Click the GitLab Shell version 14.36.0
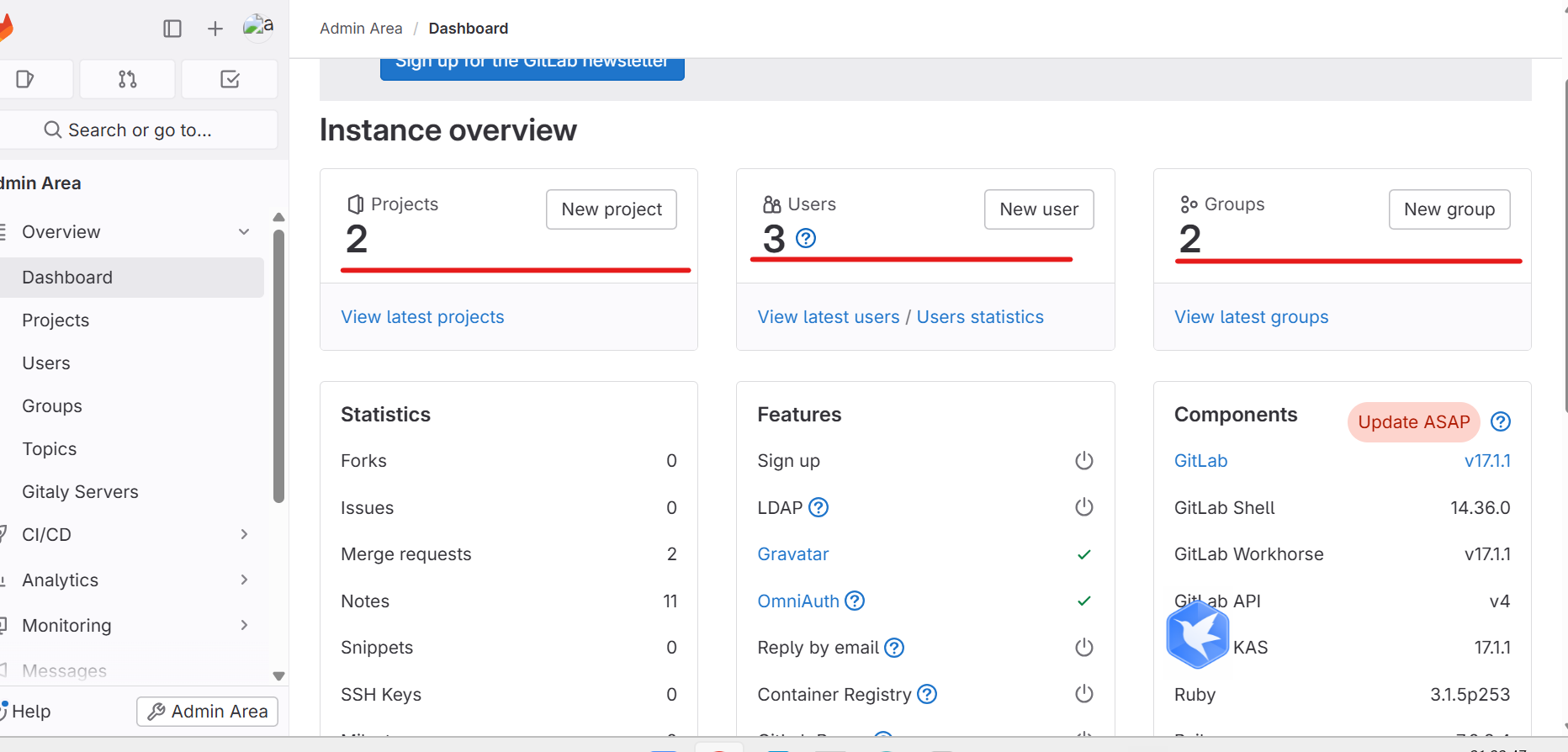 1481,508
